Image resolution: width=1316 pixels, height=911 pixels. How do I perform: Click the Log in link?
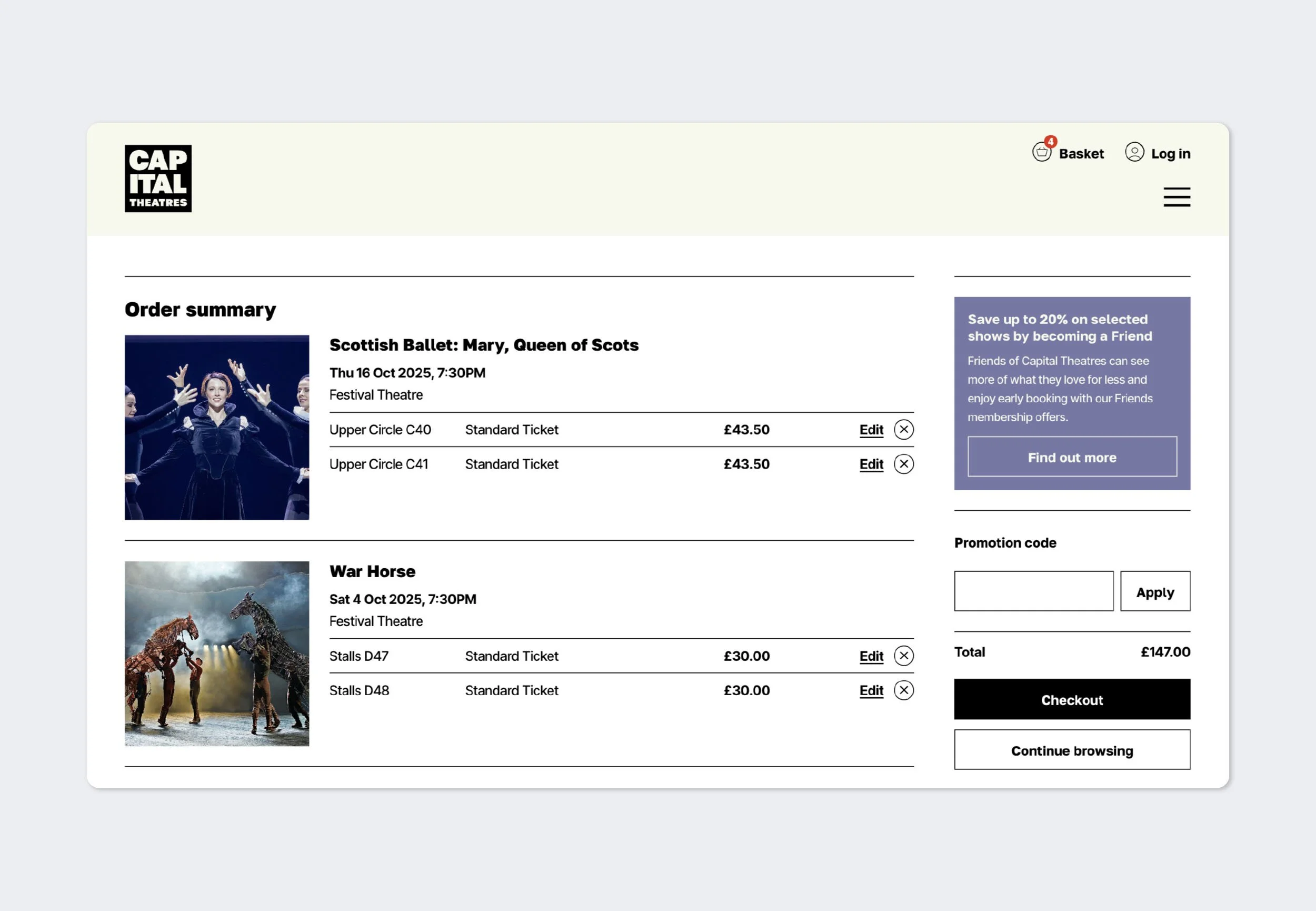tap(1170, 154)
